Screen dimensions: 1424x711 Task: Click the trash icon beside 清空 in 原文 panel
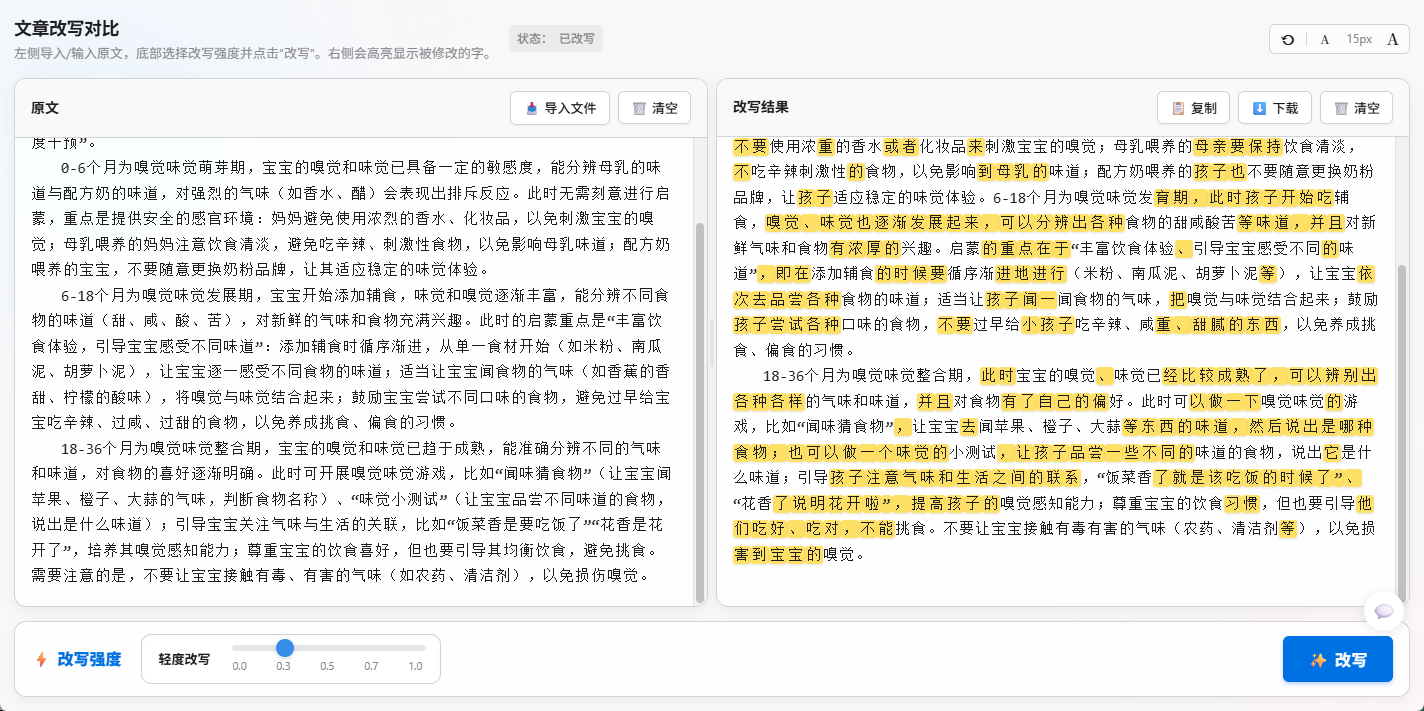(x=640, y=108)
